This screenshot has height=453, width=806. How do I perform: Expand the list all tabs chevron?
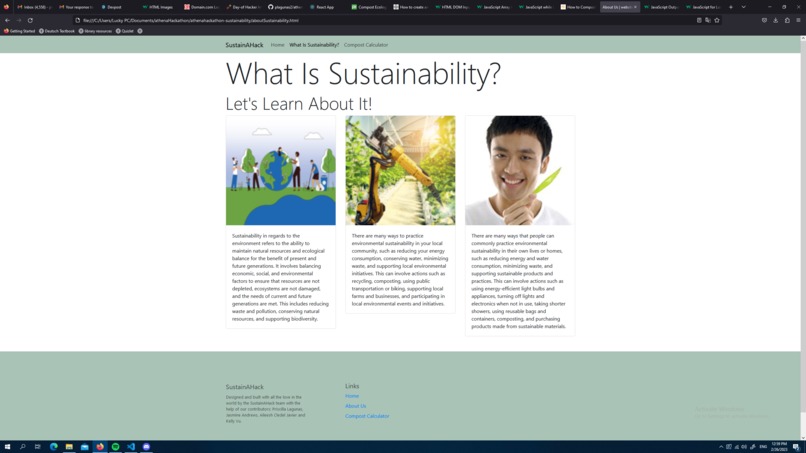tap(743, 7)
